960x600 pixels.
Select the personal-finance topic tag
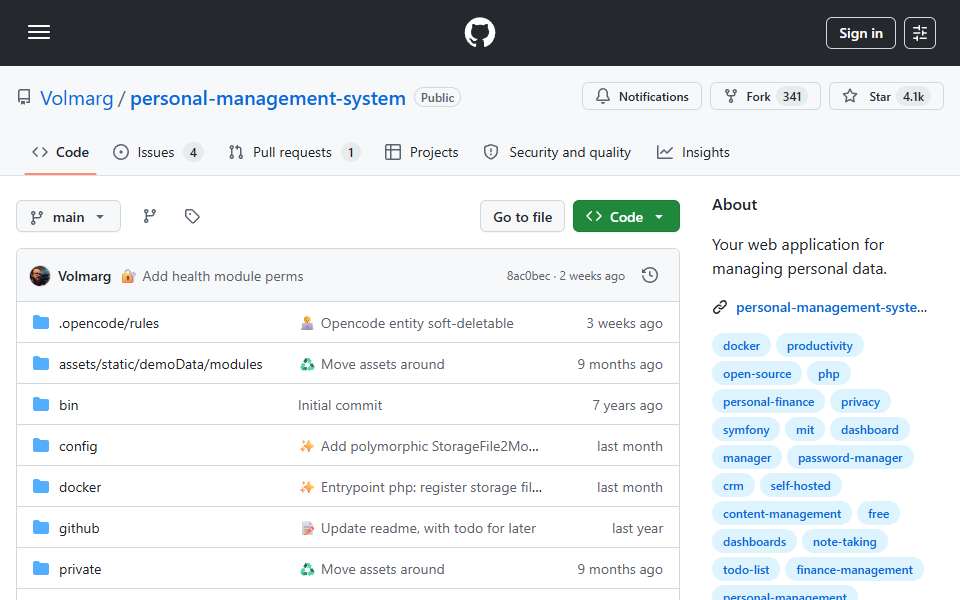click(x=768, y=402)
